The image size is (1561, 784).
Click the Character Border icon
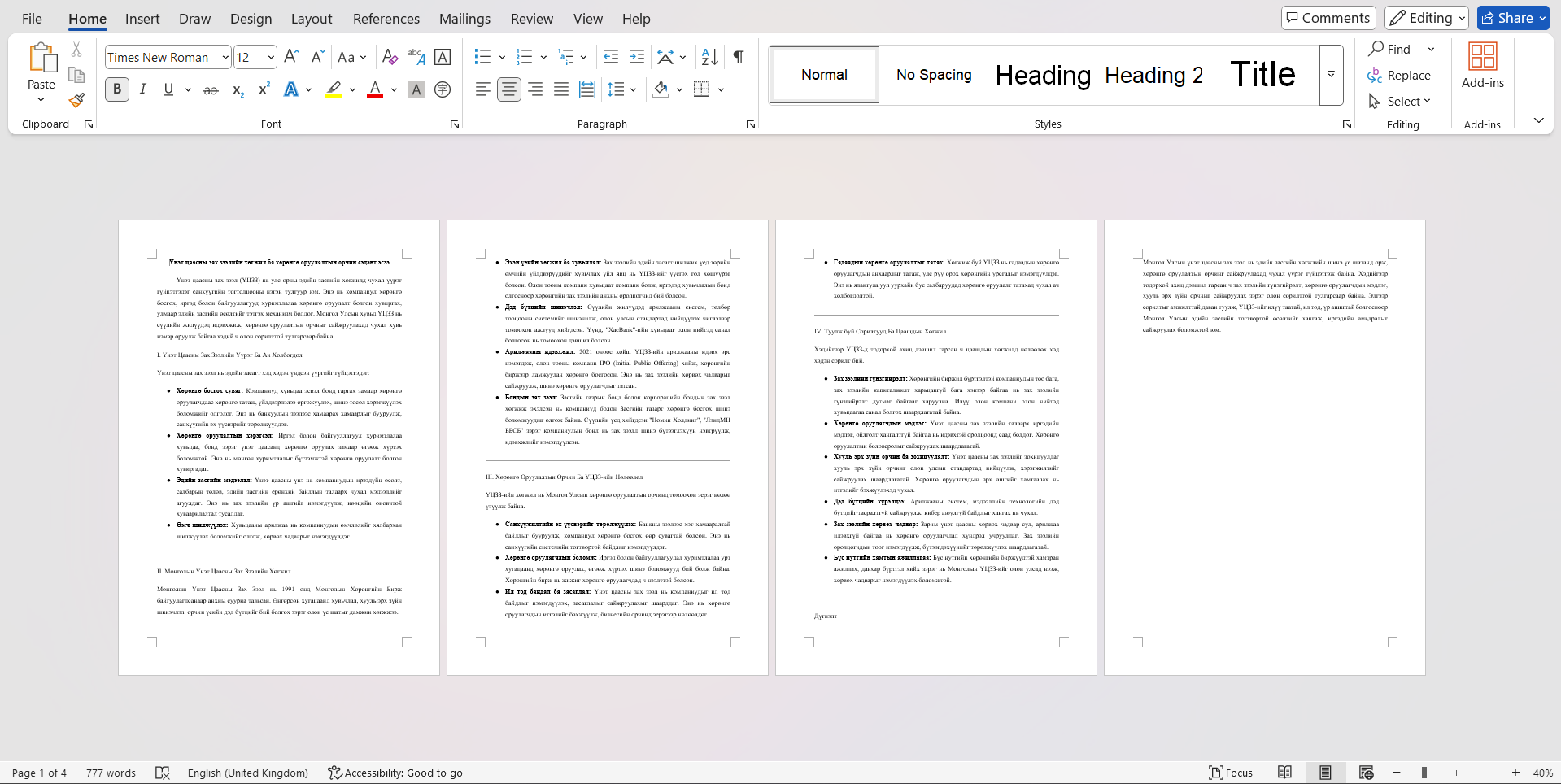point(443,57)
